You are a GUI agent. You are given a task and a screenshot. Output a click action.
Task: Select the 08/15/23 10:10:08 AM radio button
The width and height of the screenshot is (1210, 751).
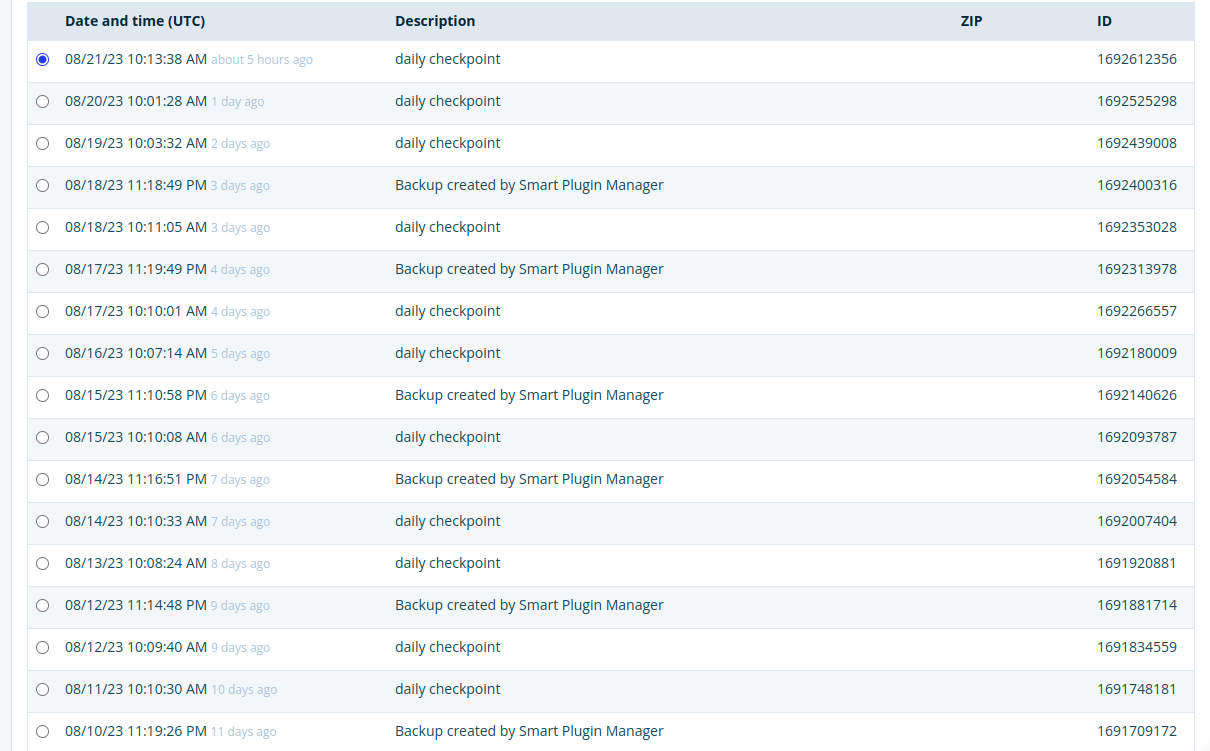(42, 438)
